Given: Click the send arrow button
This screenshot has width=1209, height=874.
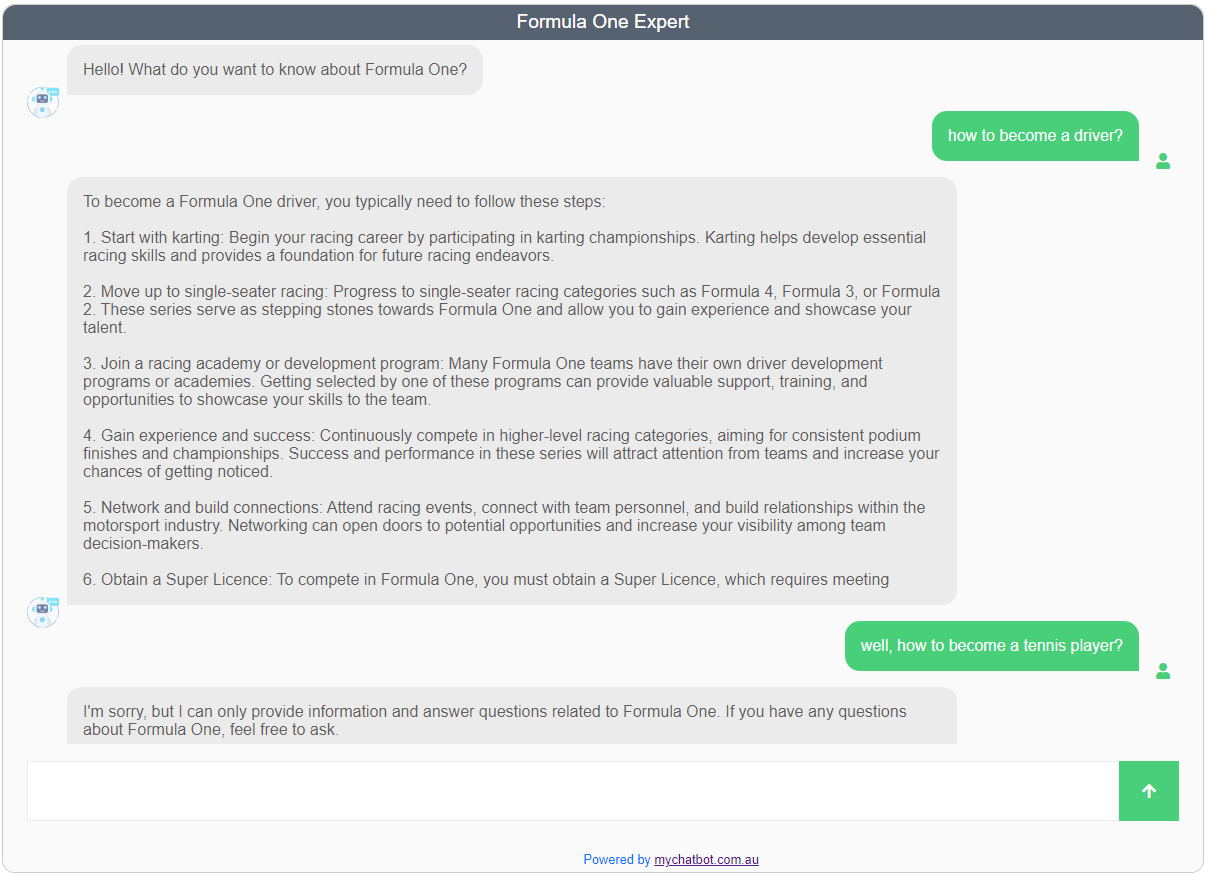Looking at the screenshot, I should click(x=1148, y=791).
